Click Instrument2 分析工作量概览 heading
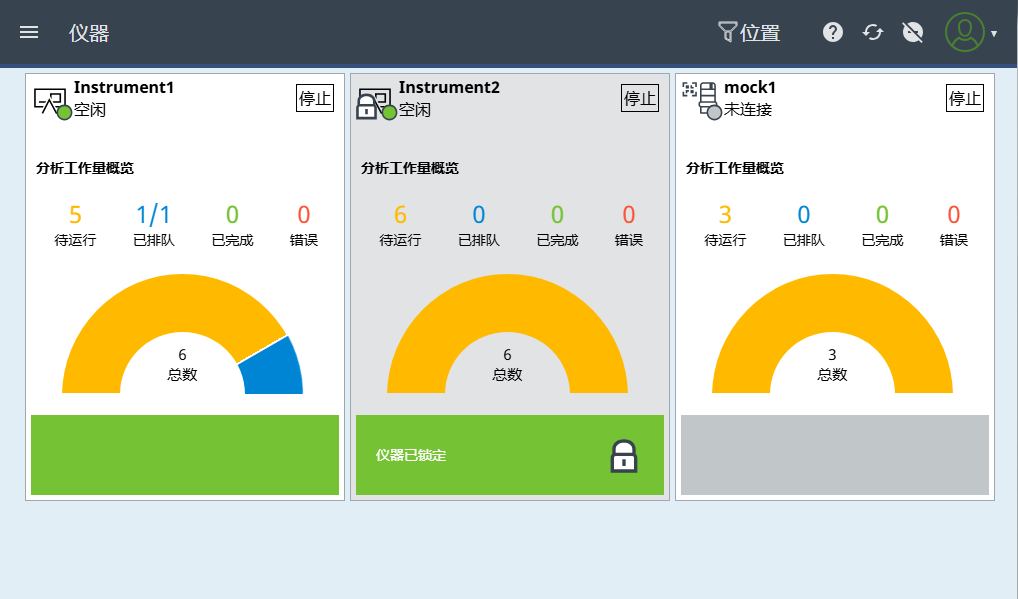Viewport: 1018px width, 599px height. click(410, 168)
